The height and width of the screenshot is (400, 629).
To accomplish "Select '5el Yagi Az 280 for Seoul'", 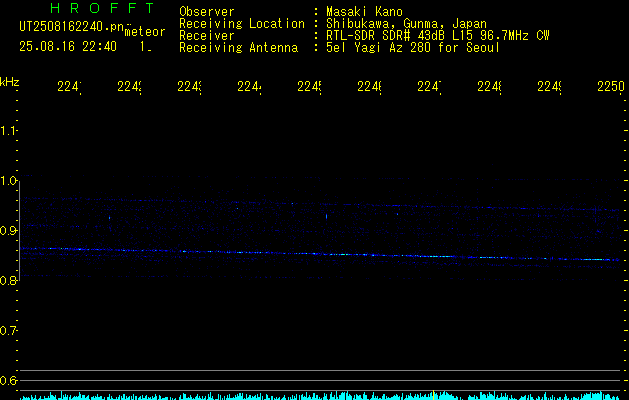I will point(413,48).
